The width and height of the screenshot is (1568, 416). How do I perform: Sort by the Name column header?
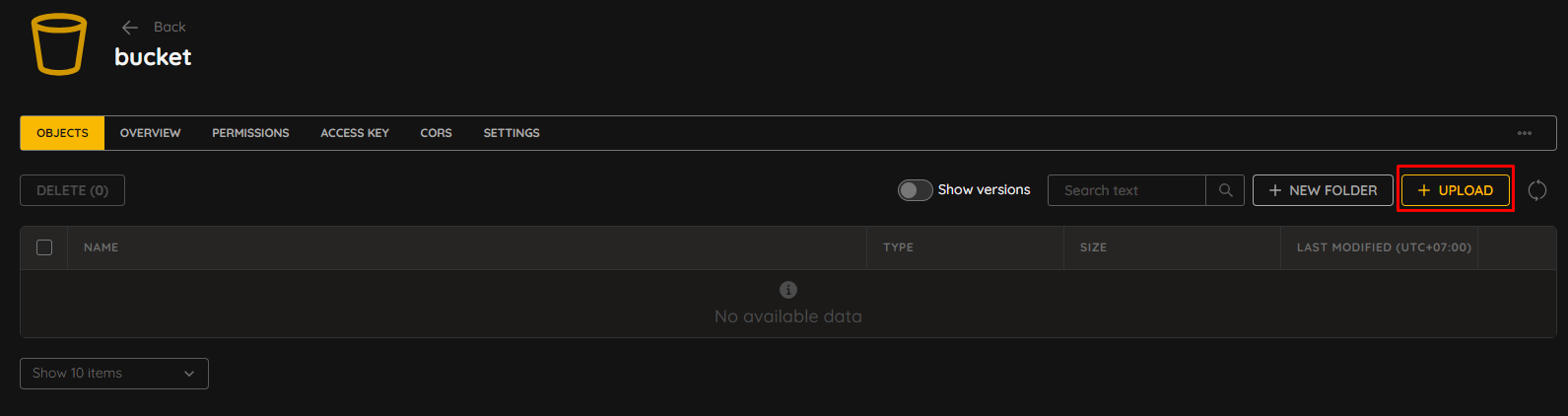coord(101,247)
